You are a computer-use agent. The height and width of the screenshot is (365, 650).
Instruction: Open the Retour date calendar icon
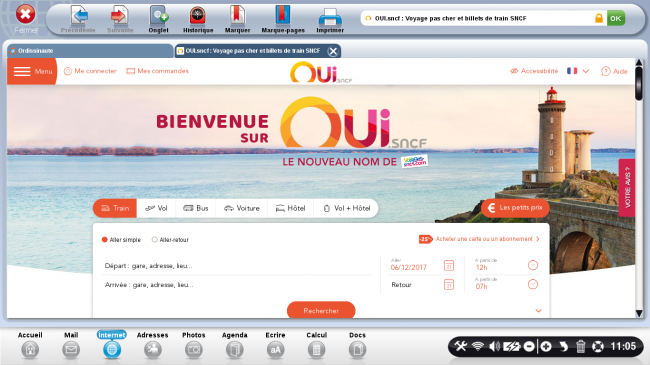[x=449, y=285]
